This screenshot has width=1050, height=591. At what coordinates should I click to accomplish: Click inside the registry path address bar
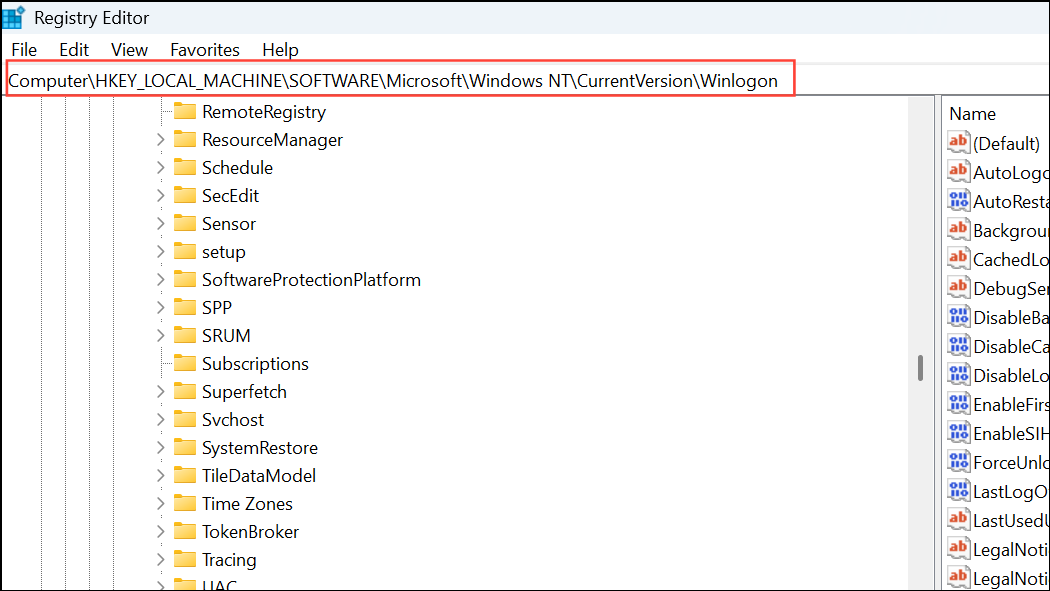(x=400, y=80)
